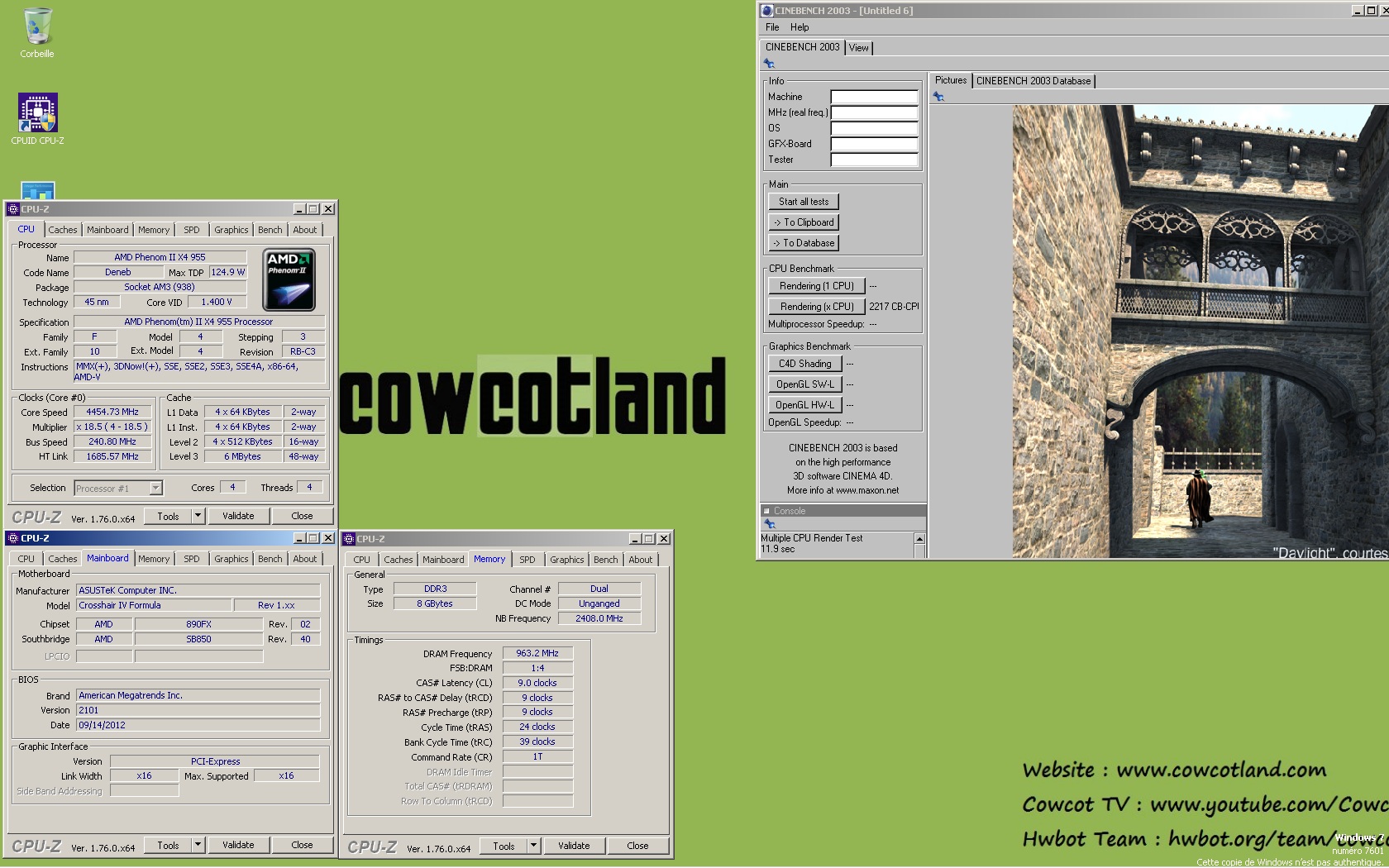
Task: Click the Crosshair IV Formula model field
Action: pos(154,605)
